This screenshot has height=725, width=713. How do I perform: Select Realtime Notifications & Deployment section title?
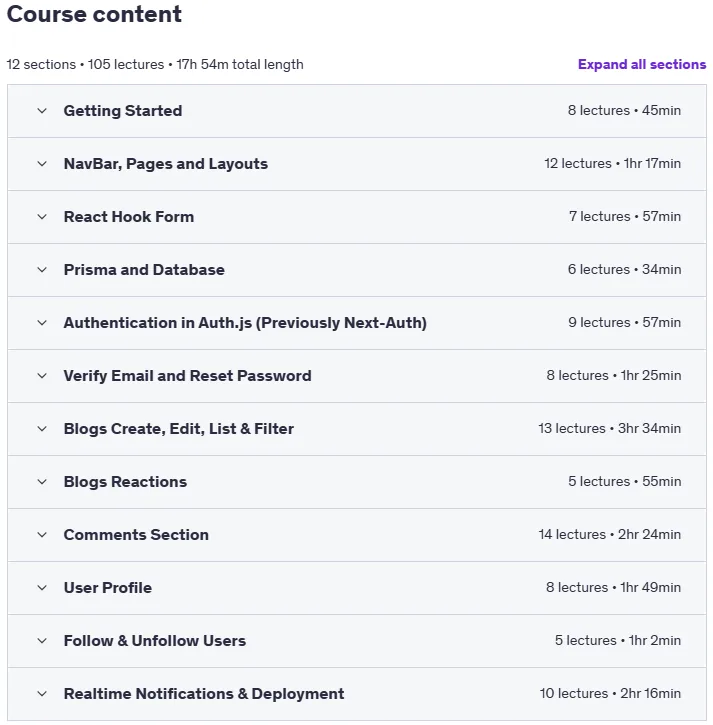pos(204,694)
